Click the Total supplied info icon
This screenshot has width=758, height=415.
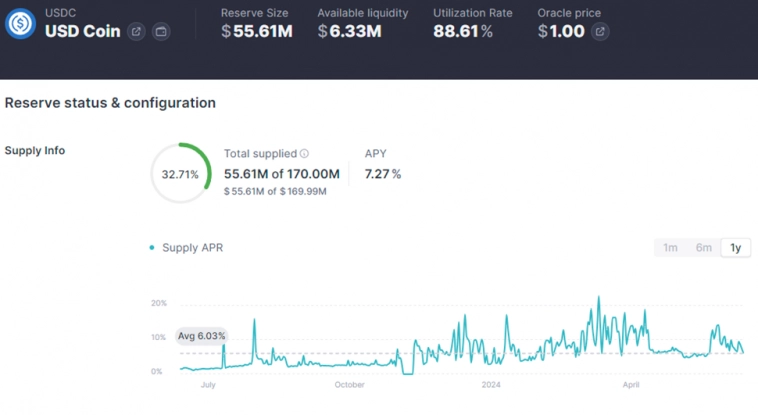[x=305, y=154]
